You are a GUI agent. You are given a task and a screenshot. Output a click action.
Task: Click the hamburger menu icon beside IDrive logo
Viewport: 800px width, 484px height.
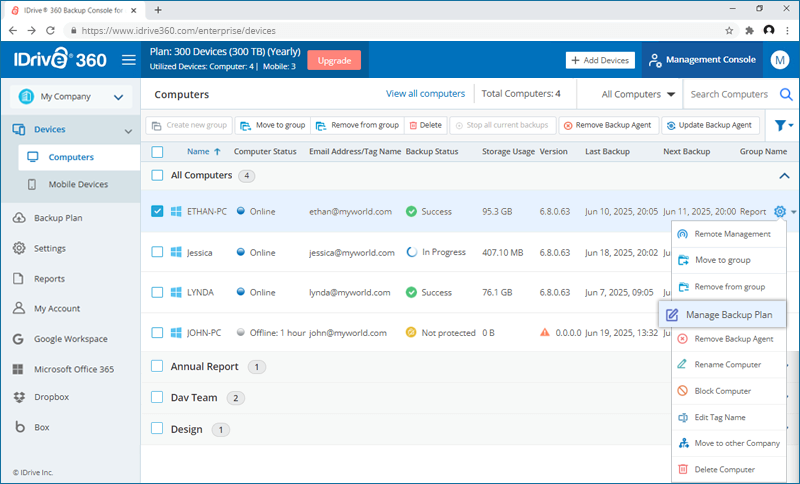click(x=128, y=60)
